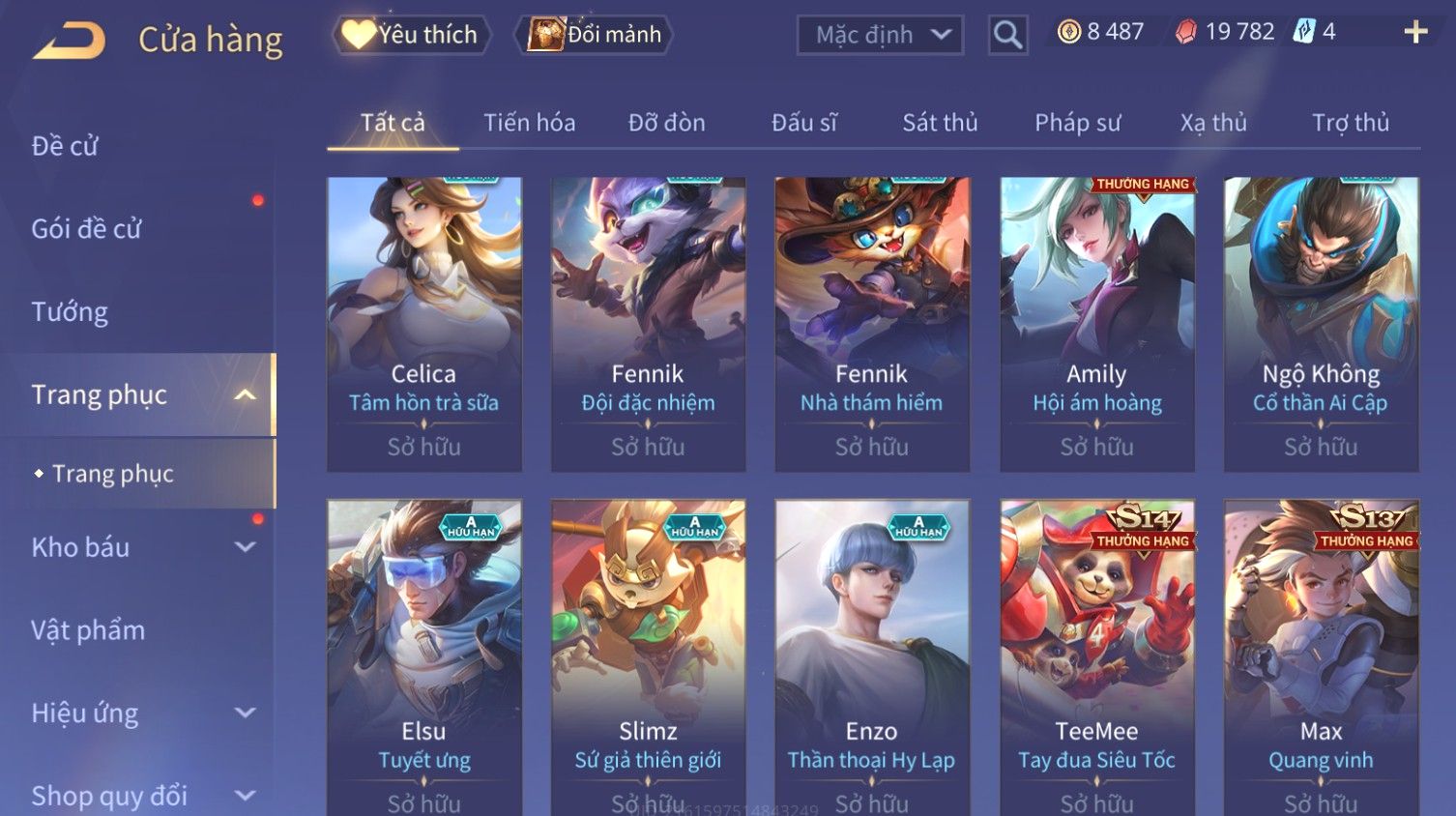Switch to the Pháp sư tab
This screenshot has width=1456, height=816.
click(x=1078, y=123)
